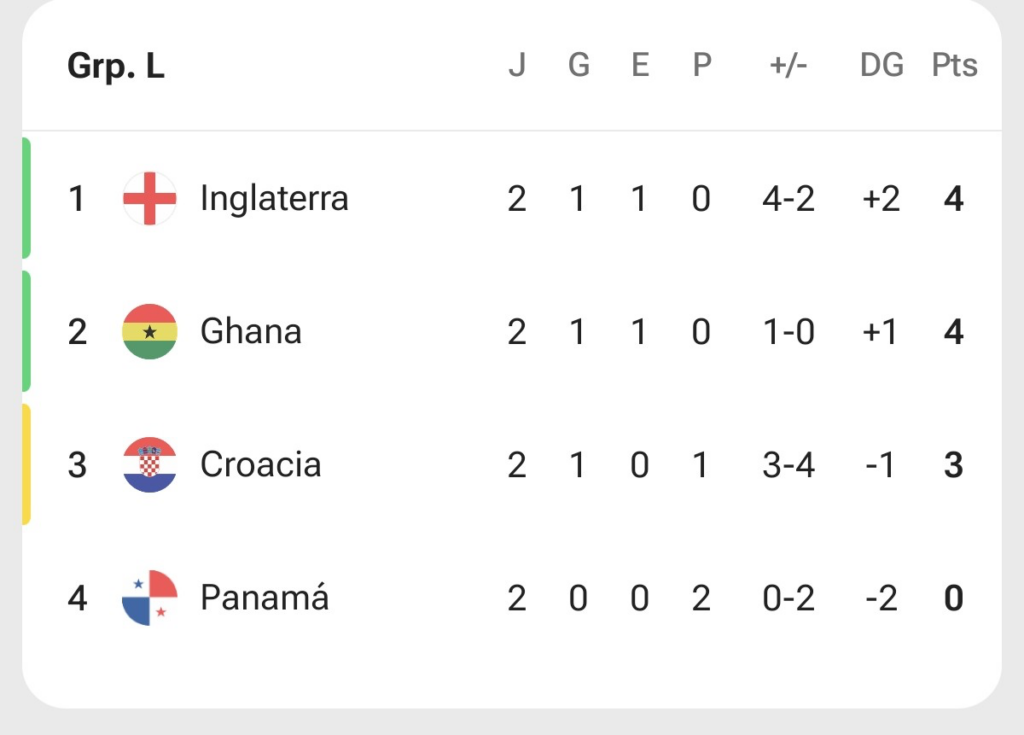Viewport: 1024px width, 735px height.
Task: Click the Panama flag icon
Action: [150, 598]
